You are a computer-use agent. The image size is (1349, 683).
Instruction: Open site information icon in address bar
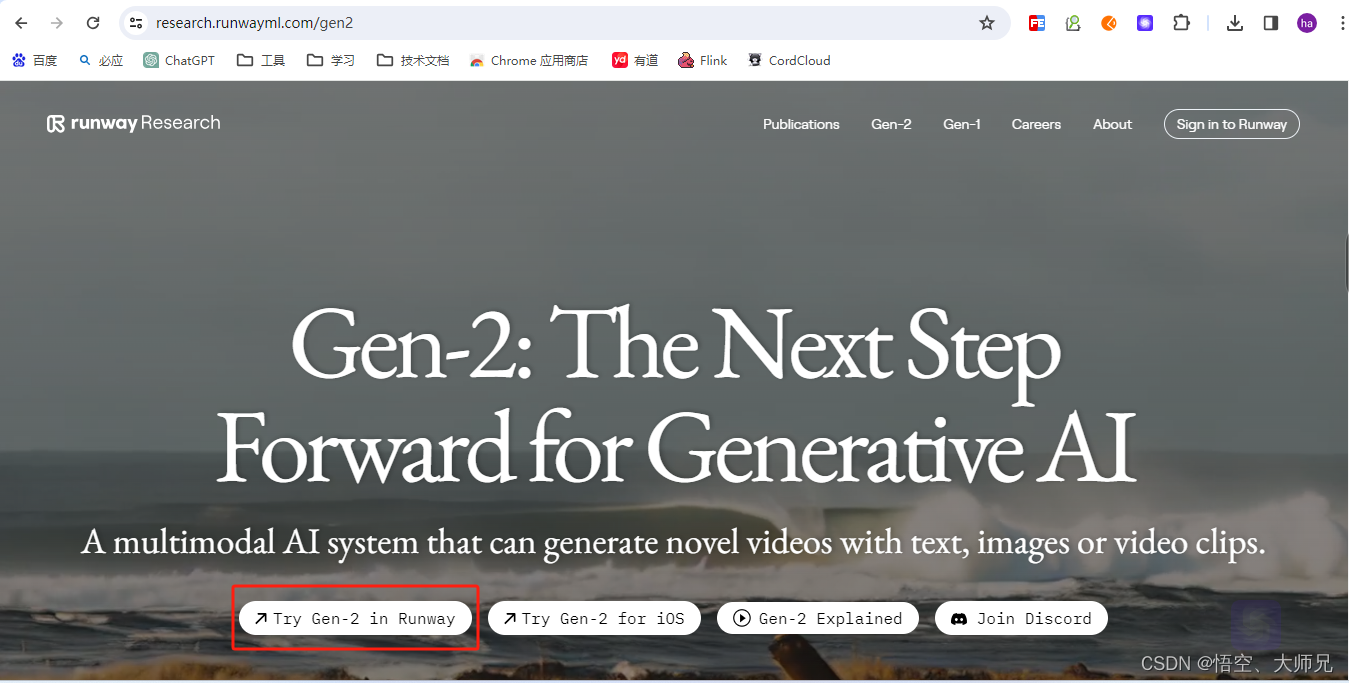(x=137, y=23)
